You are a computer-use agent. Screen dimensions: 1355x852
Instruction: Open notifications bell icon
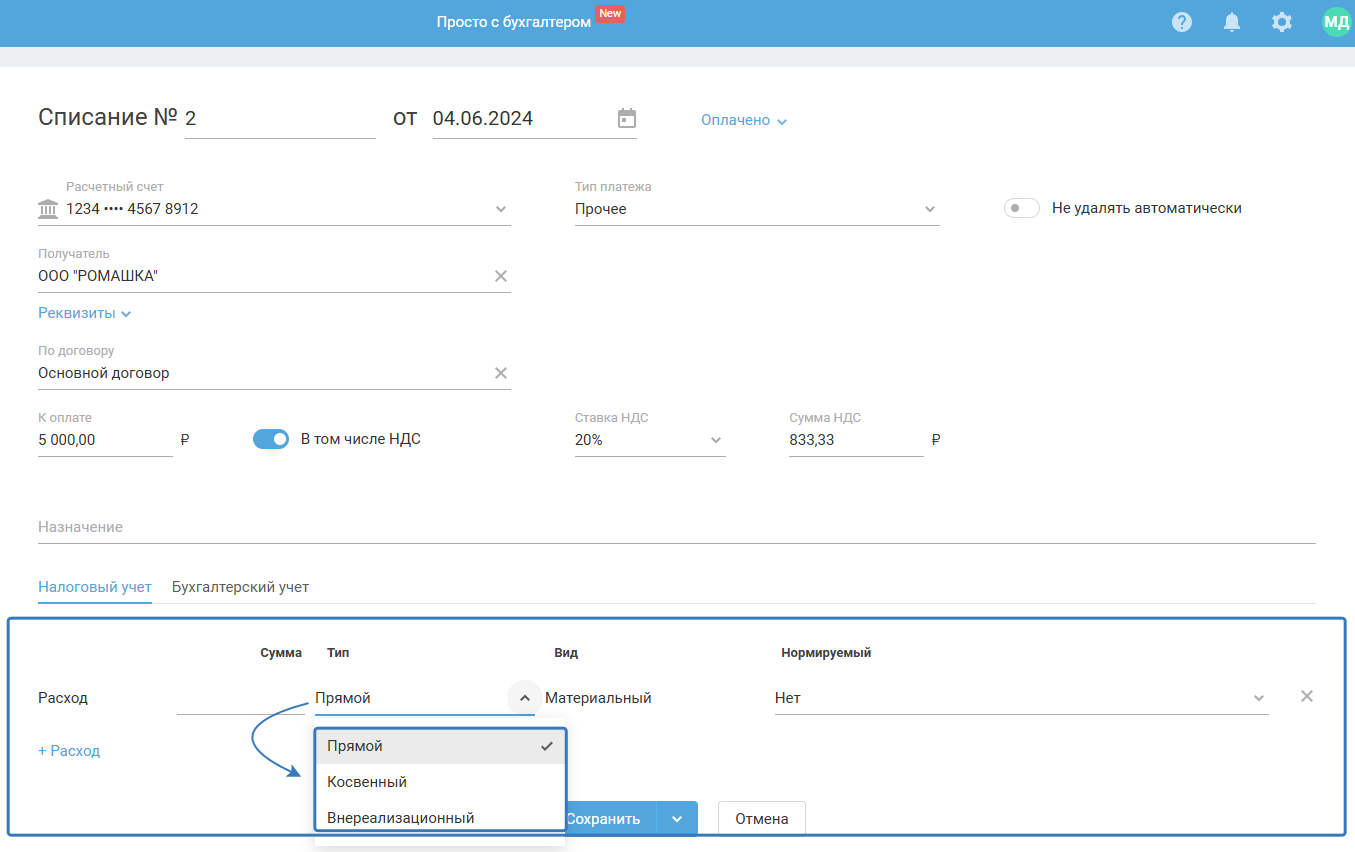pos(1232,22)
